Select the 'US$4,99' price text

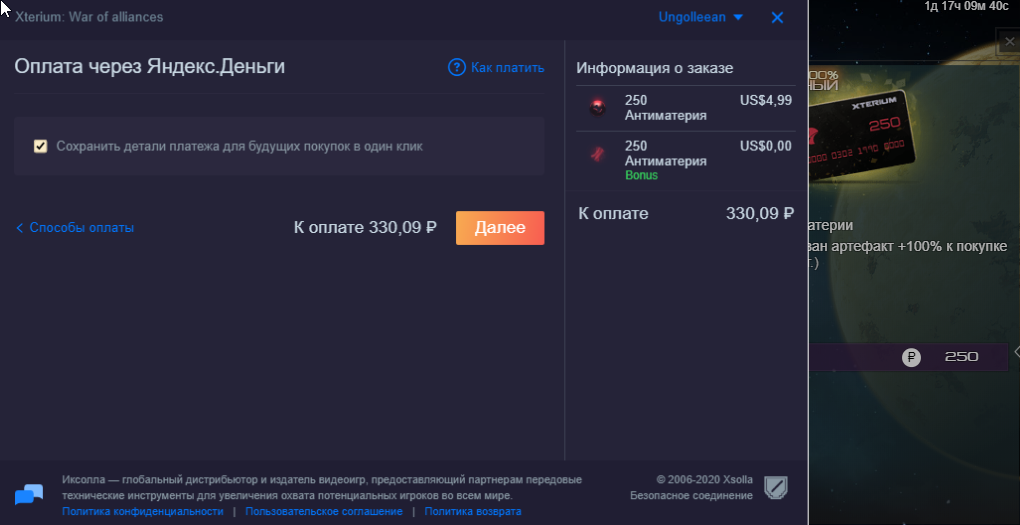(x=766, y=100)
